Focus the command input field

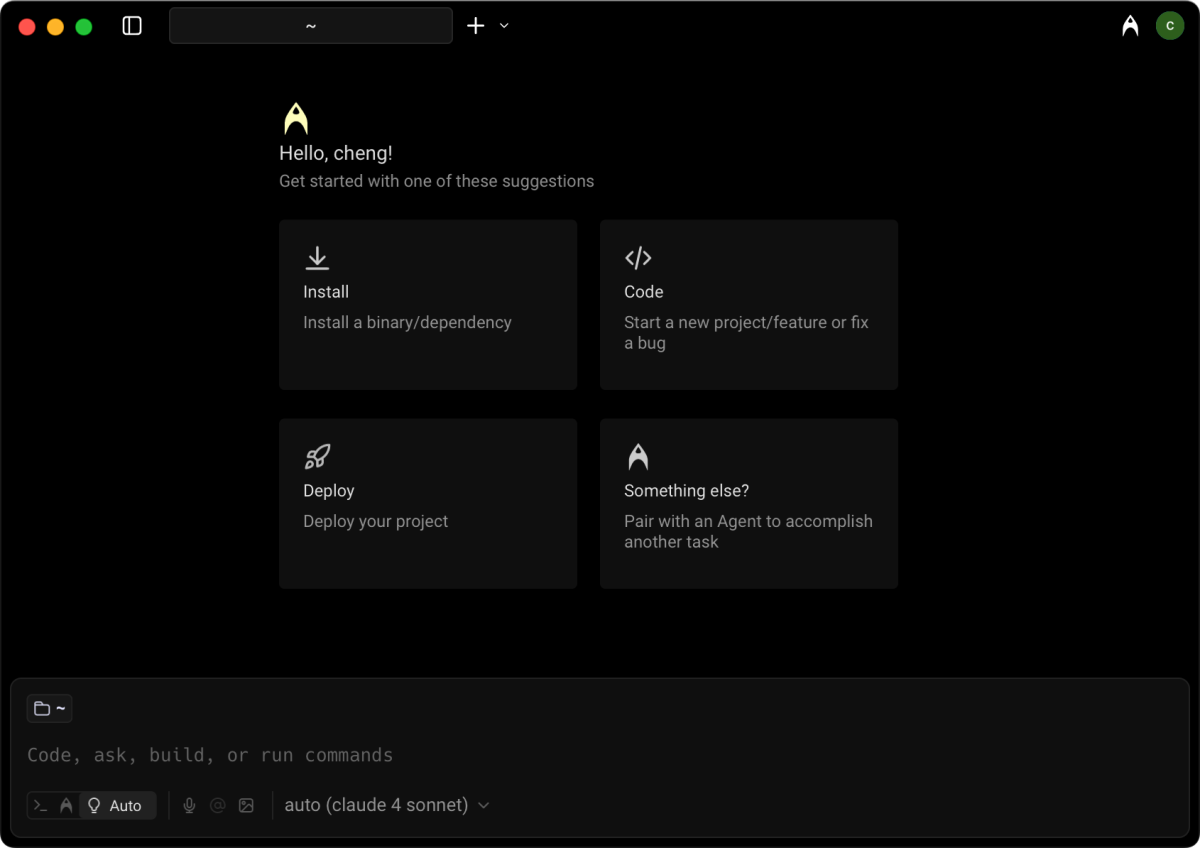(x=600, y=755)
